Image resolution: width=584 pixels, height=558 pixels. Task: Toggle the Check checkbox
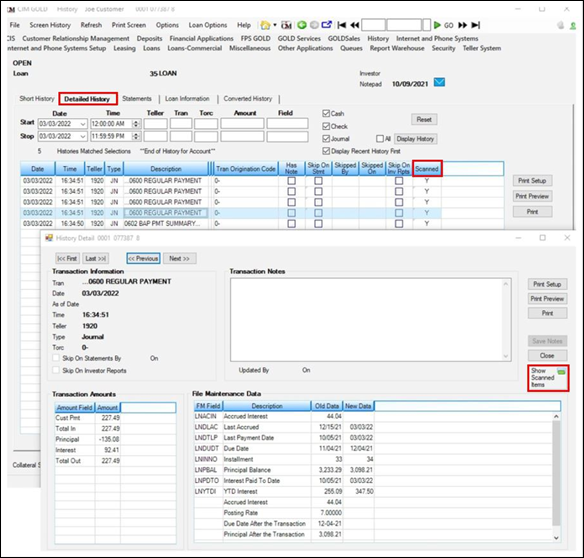(x=326, y=126)
